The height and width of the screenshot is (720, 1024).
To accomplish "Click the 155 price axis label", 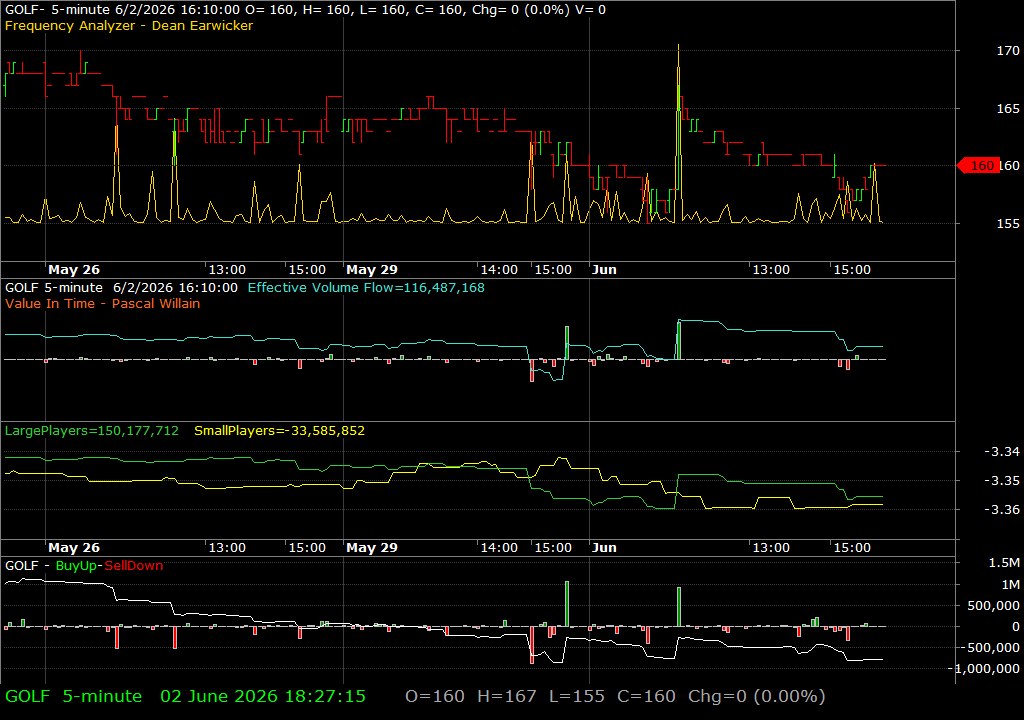I will (1008, 223).
